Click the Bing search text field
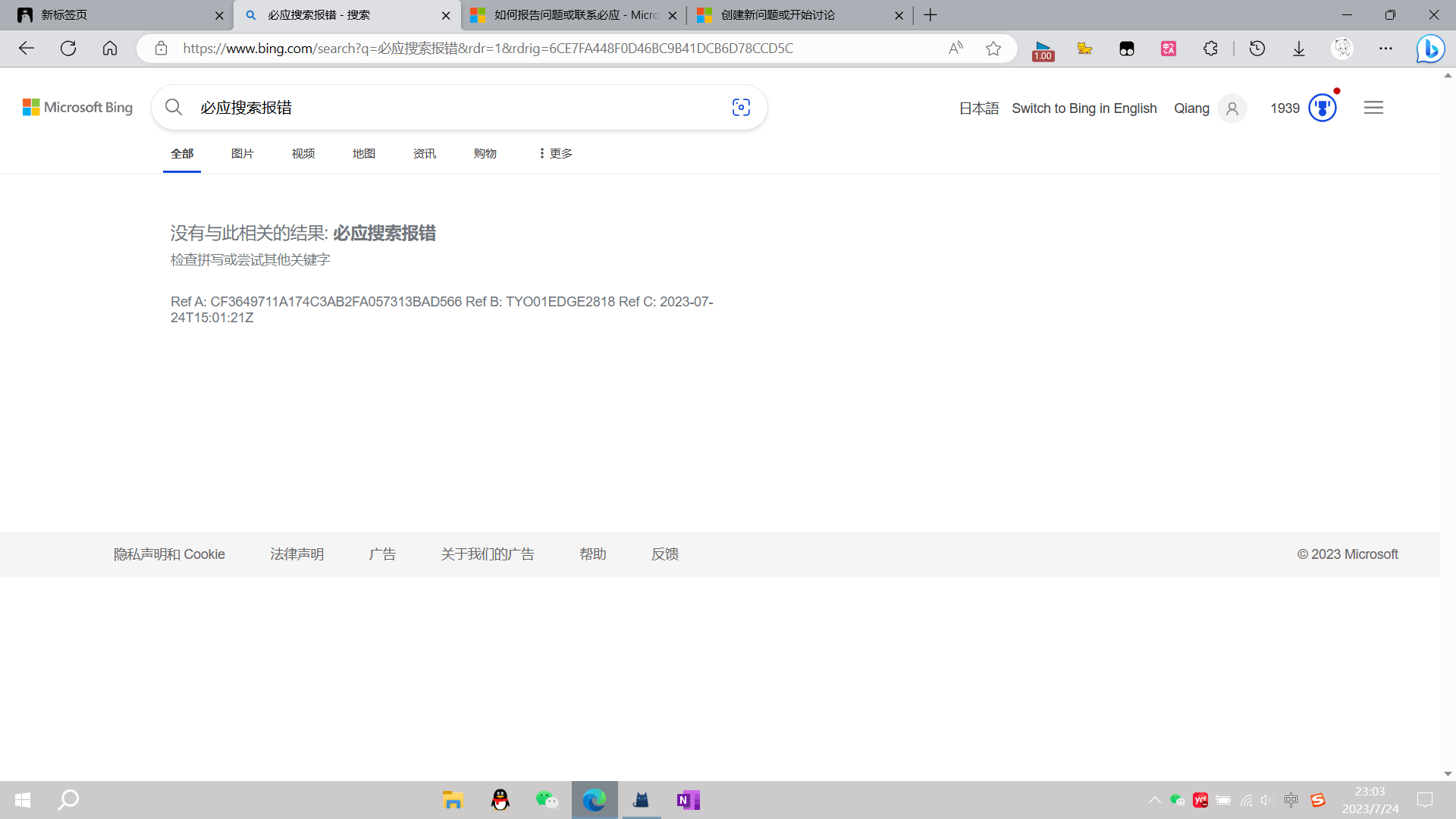The width and height of the screenshot is (1456, 819). (x=455, y=108)
